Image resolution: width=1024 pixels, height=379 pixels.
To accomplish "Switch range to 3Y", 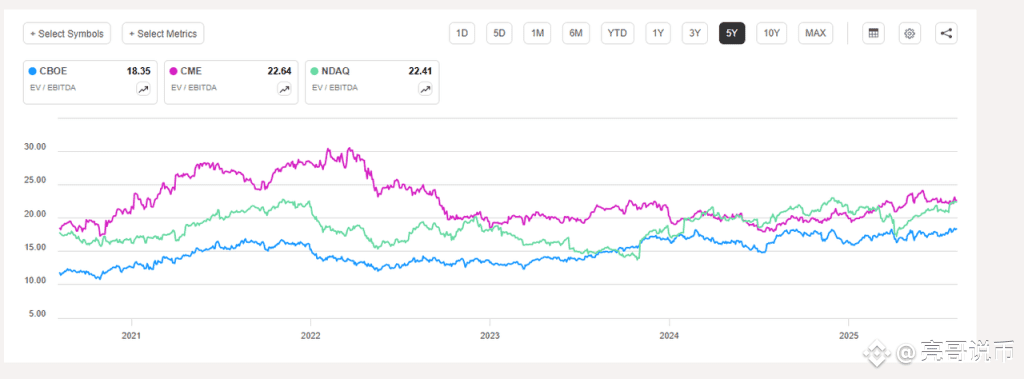I will click(695, 33).
